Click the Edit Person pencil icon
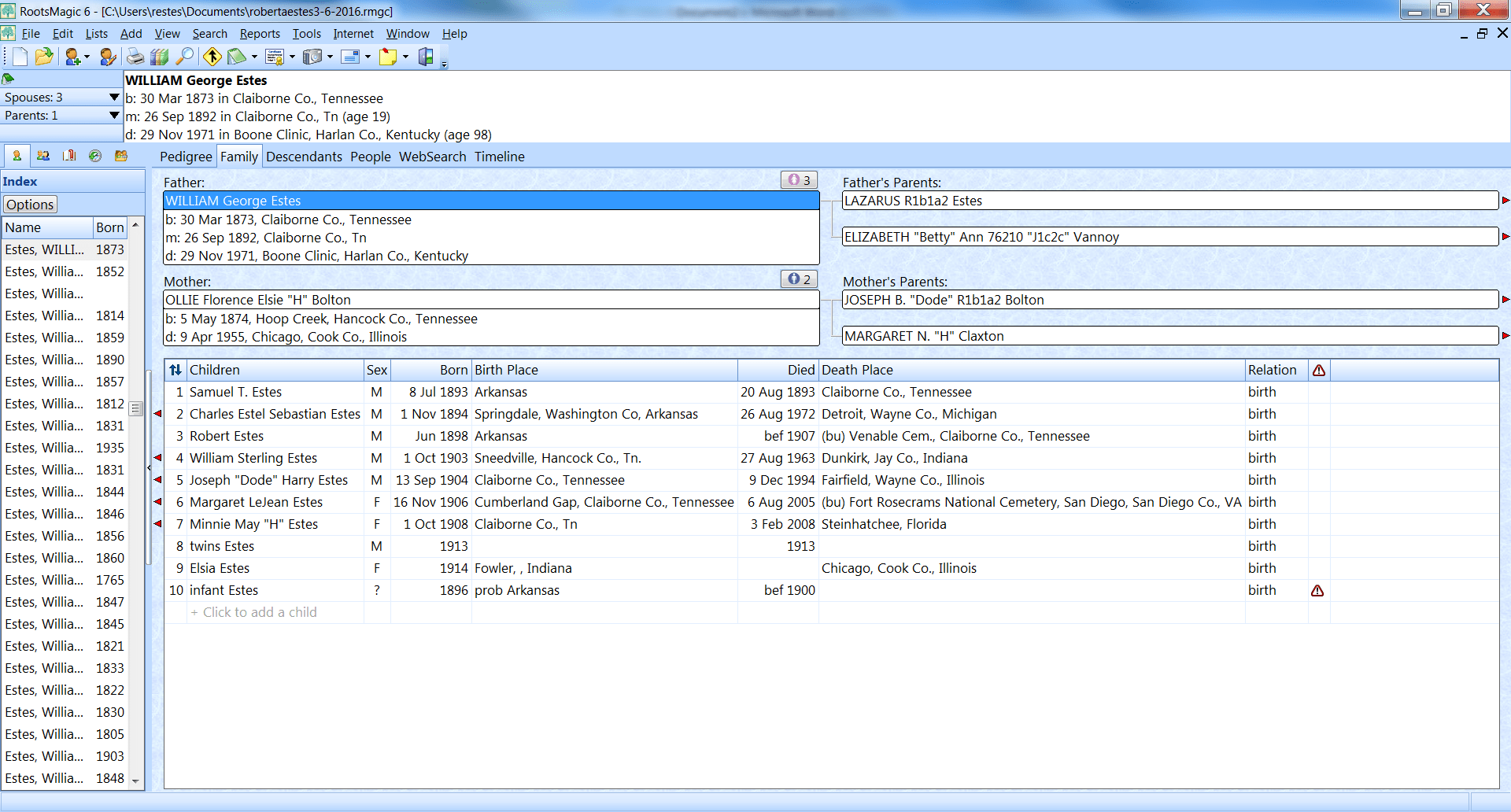Viewport: 1511px width, 812px height. 108,57
